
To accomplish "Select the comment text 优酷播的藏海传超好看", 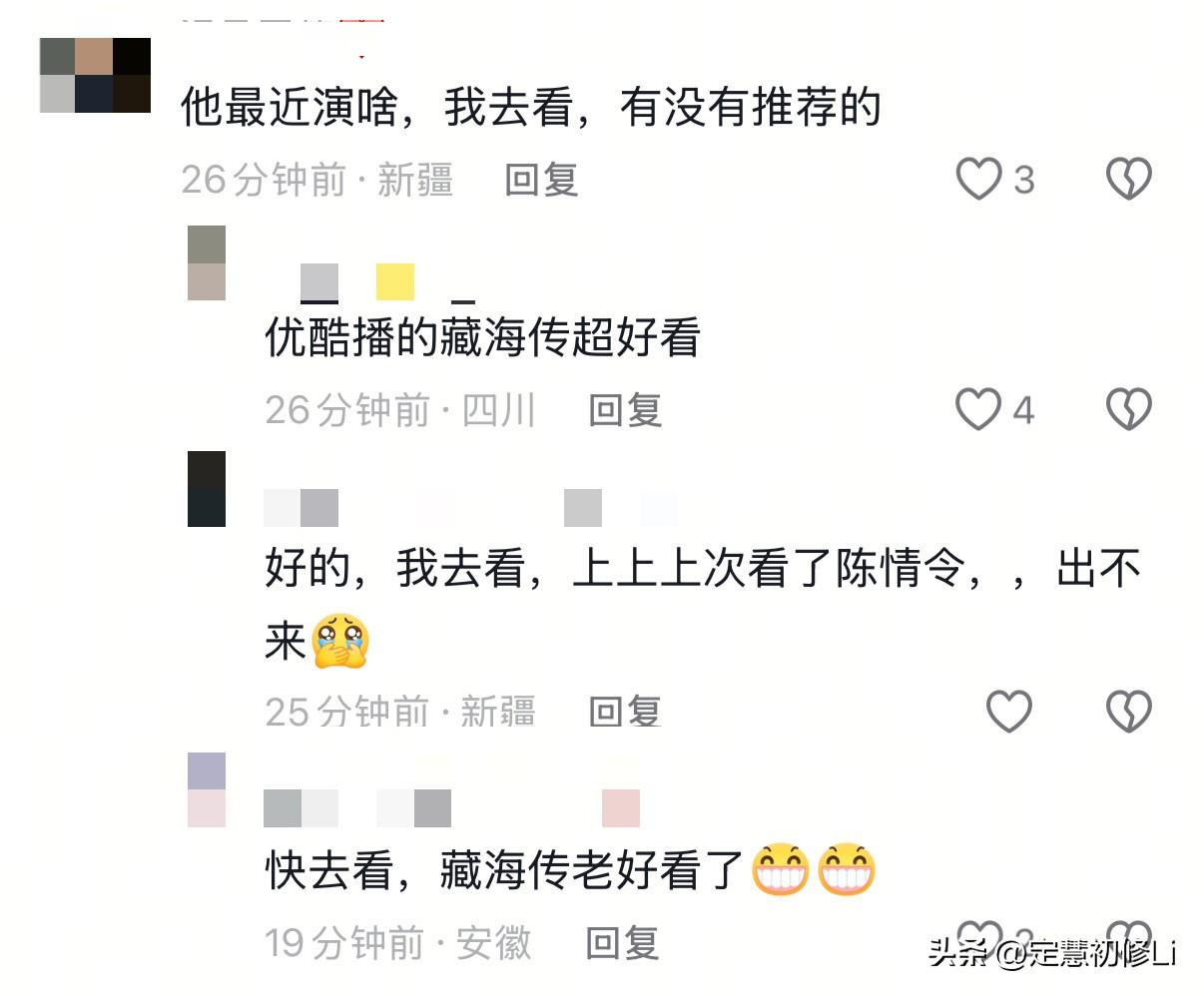I will pos(482,338).
